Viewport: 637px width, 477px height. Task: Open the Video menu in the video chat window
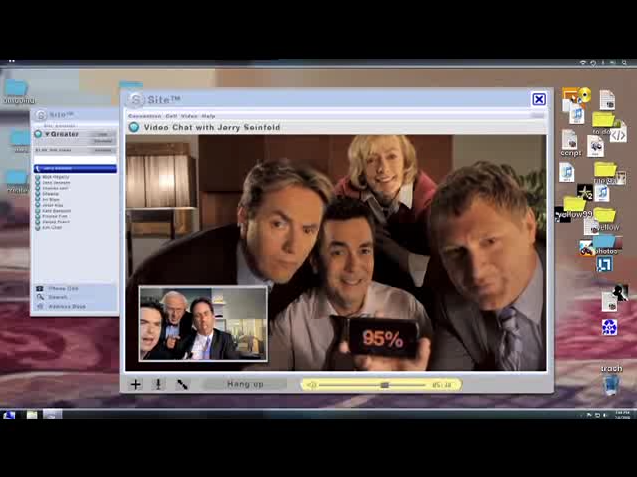189,116
